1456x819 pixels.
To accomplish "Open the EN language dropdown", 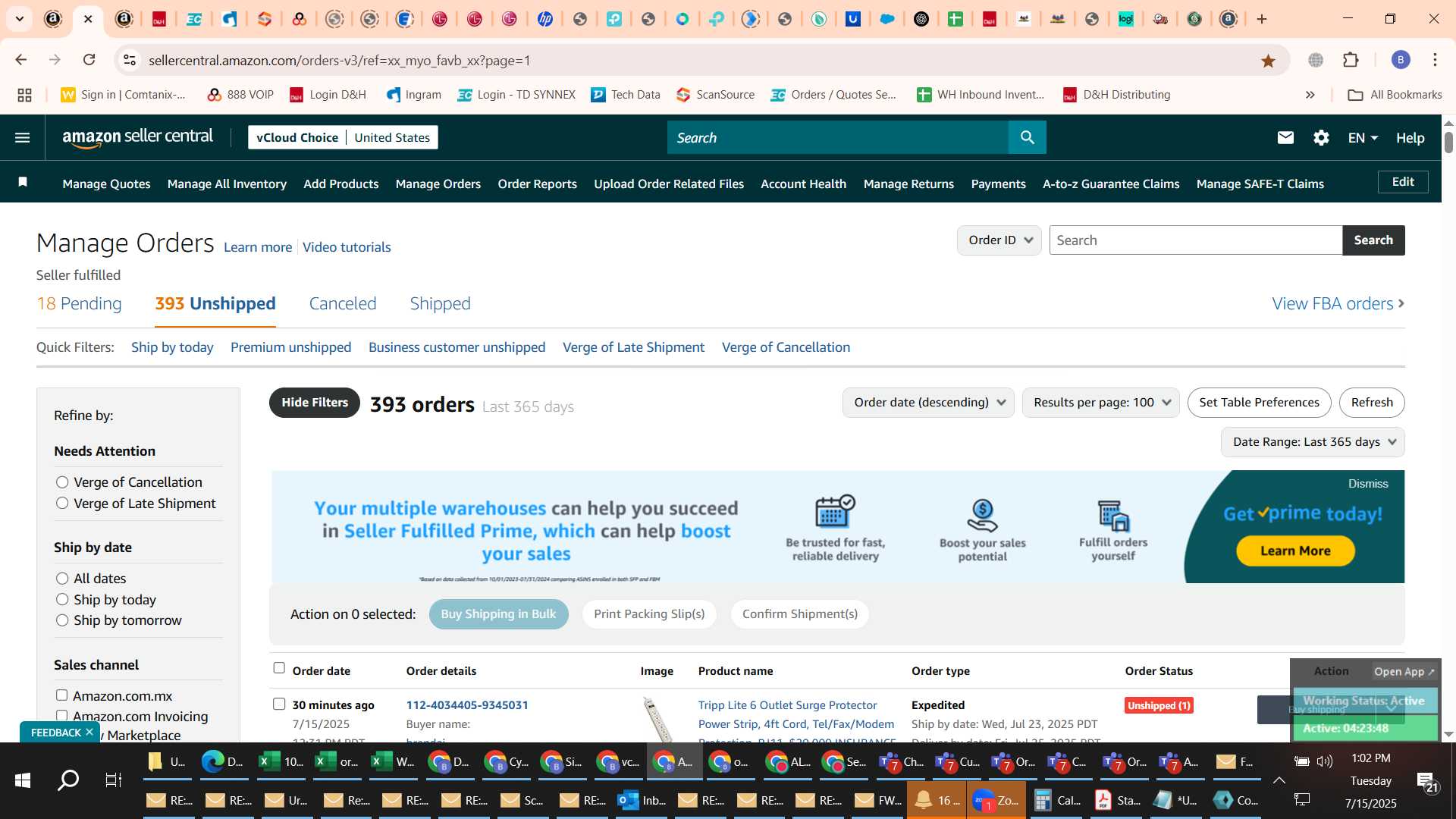I will point(1363,138).
